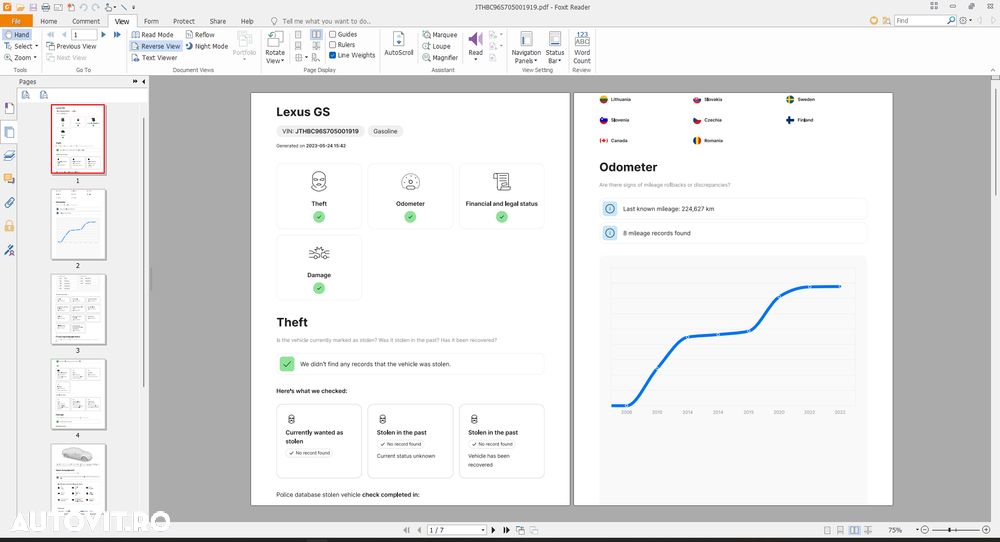The image size is (1000, 542).
Task: Toggle Night Mode
Action: coord(207,46)
